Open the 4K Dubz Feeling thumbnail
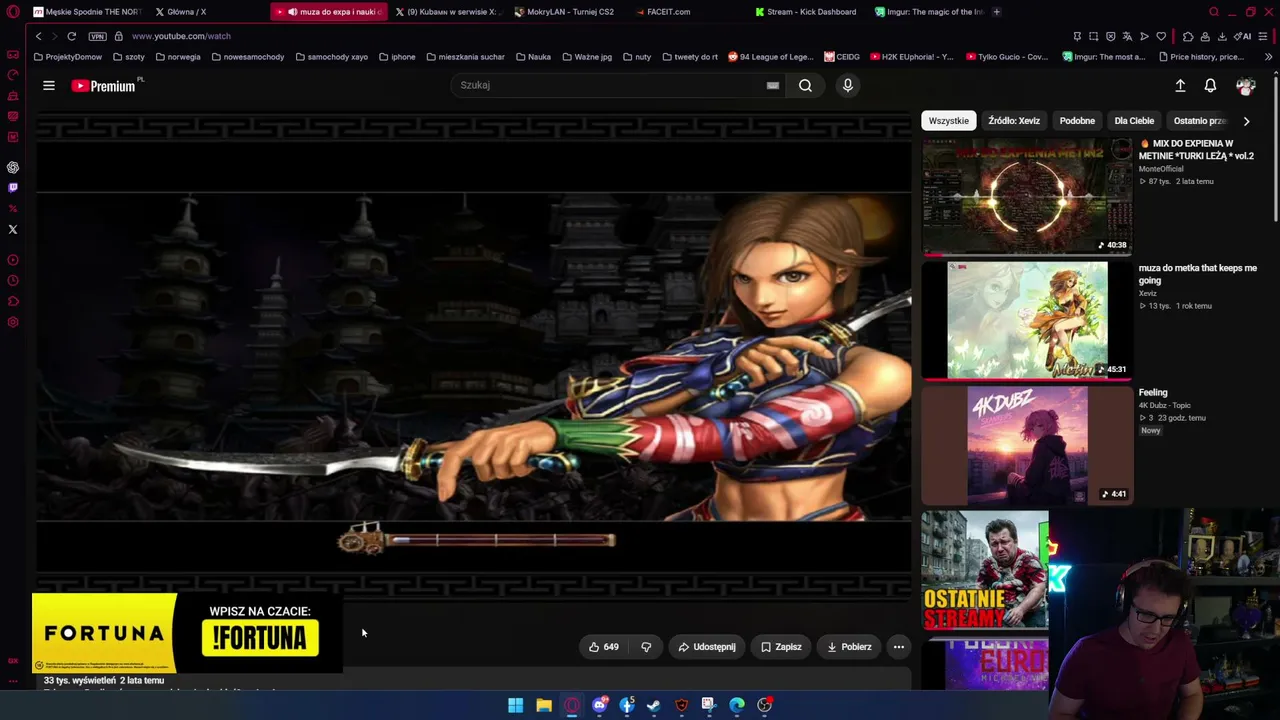Viewport: 1280px width, 720px height. click(1027, 445)
